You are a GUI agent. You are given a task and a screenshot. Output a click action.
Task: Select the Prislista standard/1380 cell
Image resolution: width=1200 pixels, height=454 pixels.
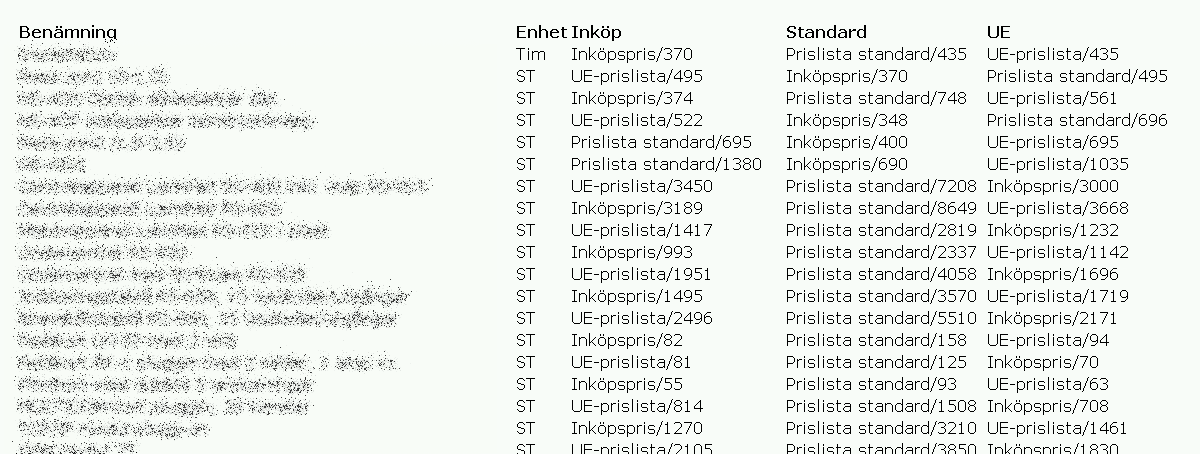pyautogui.click(x=666, y=164)
